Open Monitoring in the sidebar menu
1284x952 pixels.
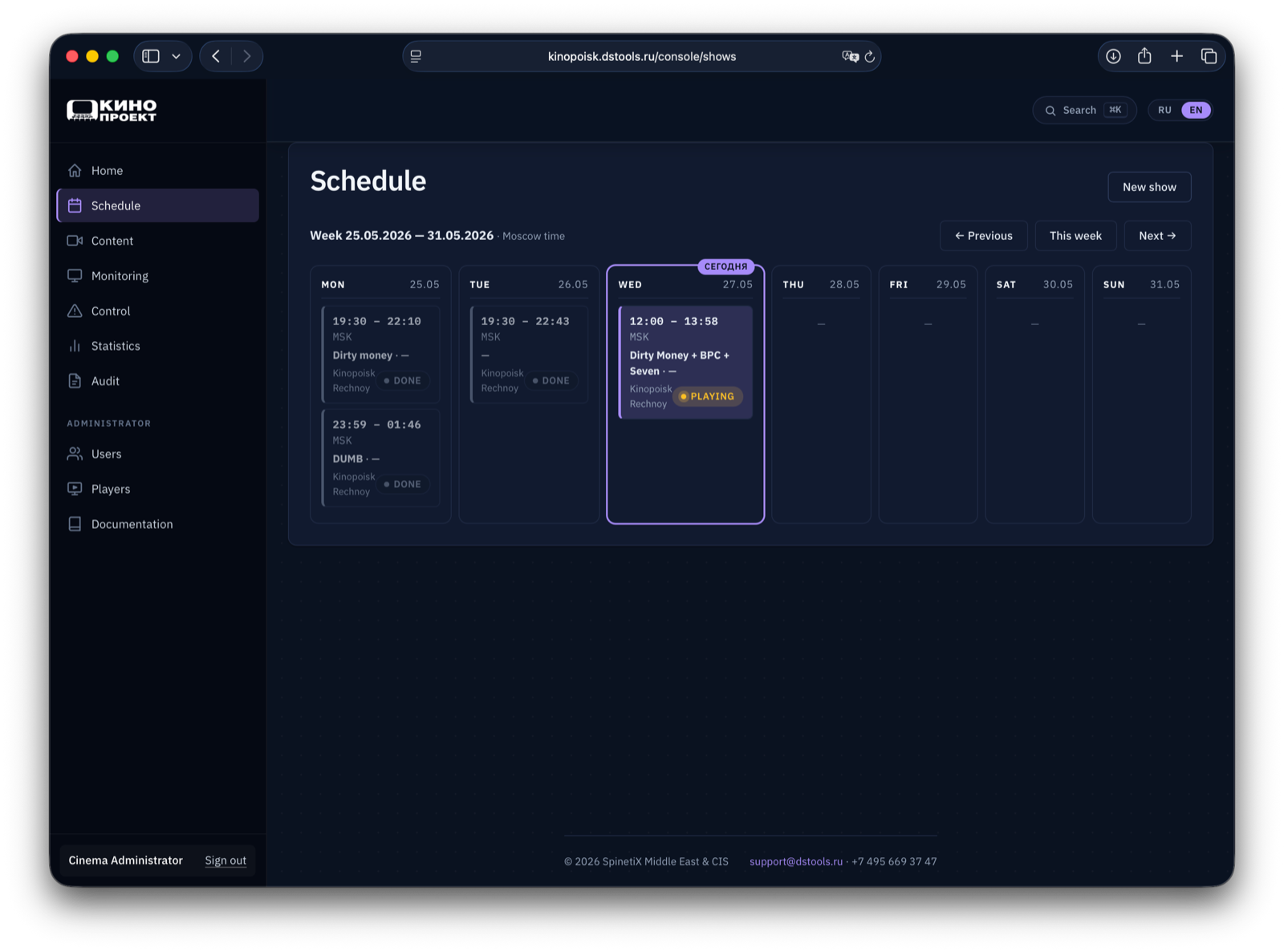pos(158,275)
